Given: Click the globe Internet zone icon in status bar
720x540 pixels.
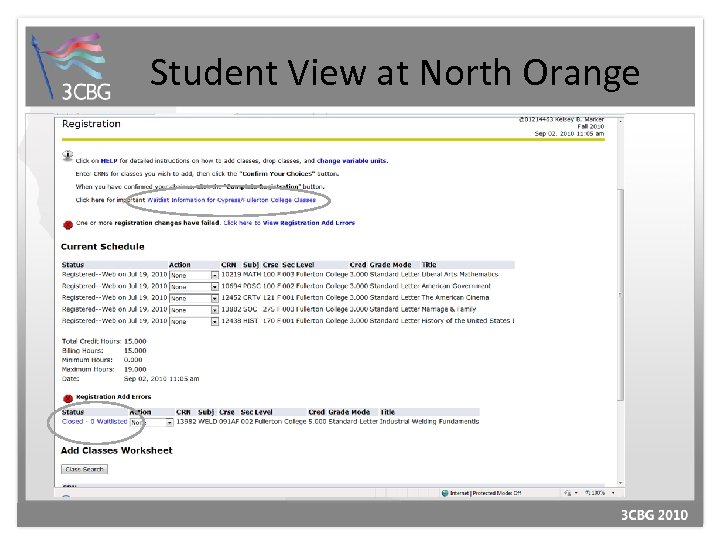Looking at the screenshot, I should pyautogui.click(x=444, y=493).
